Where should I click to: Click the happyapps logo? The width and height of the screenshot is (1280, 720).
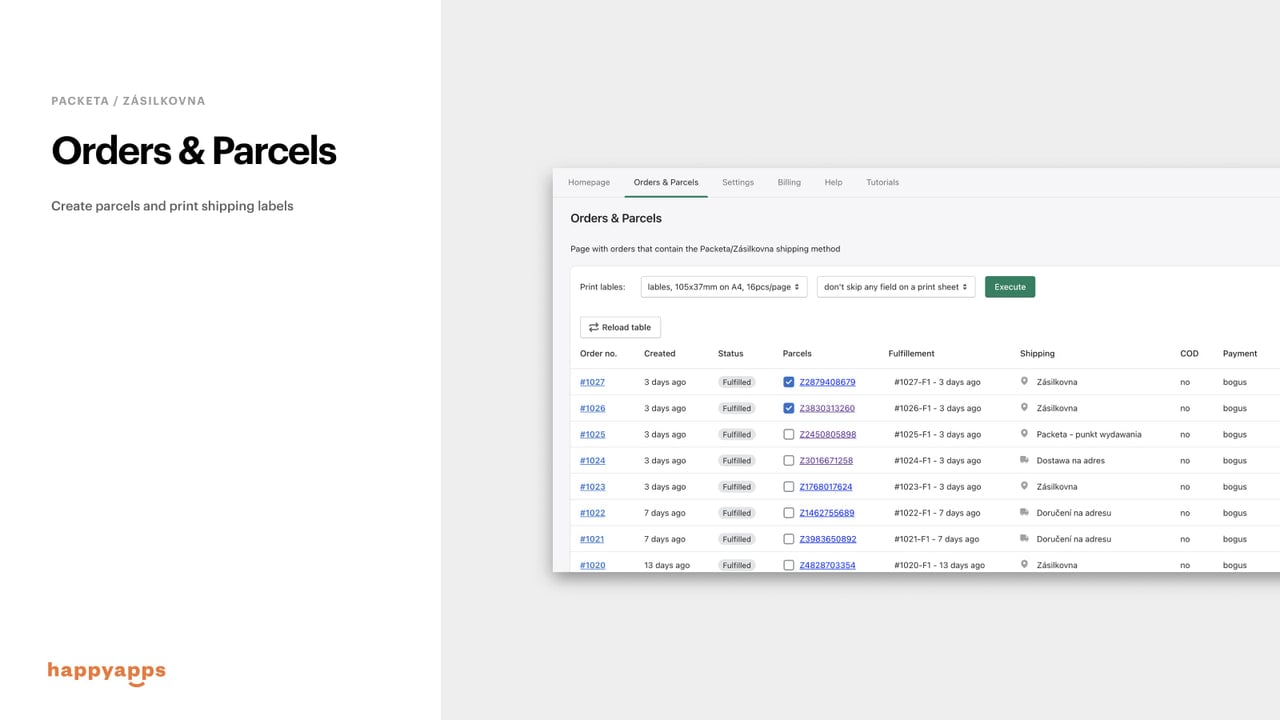click(x=107, y=672)
